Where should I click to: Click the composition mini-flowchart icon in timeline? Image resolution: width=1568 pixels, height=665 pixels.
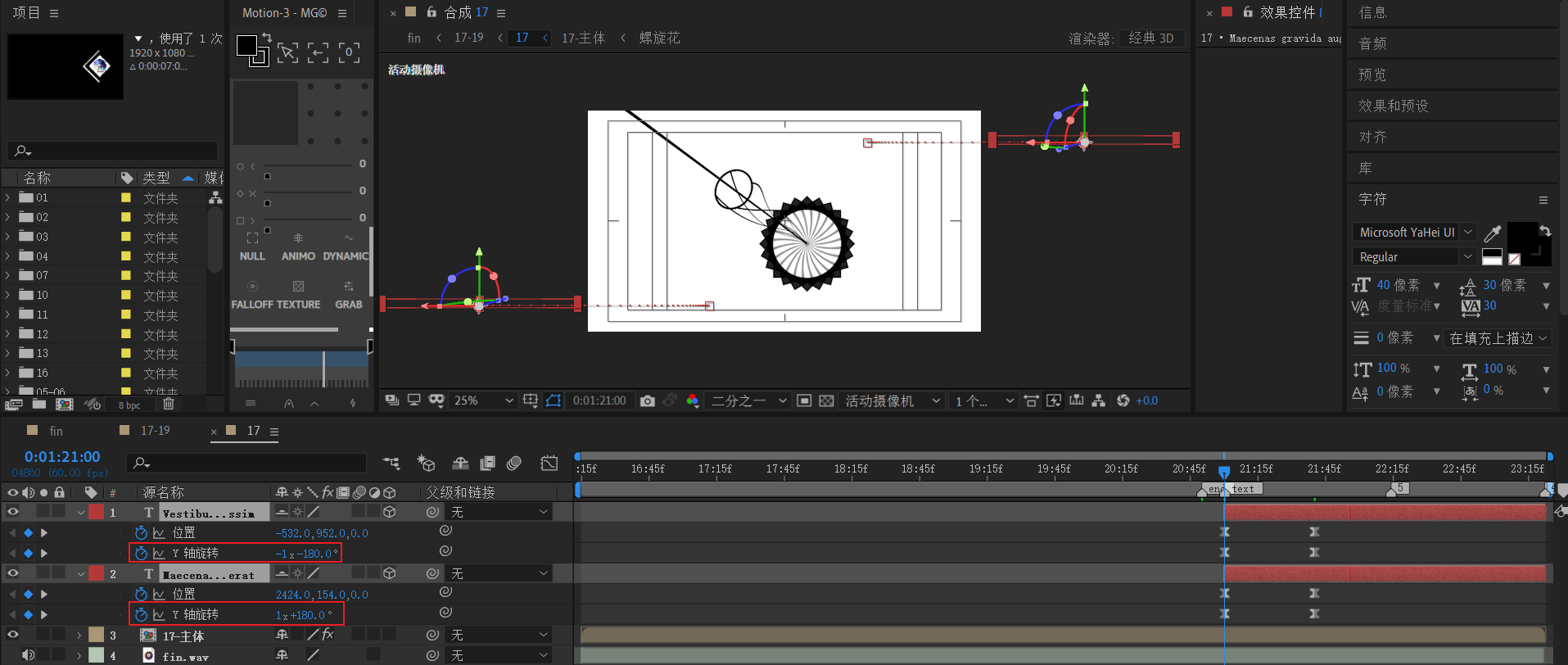pyautogui.click(x=391, y=464)
